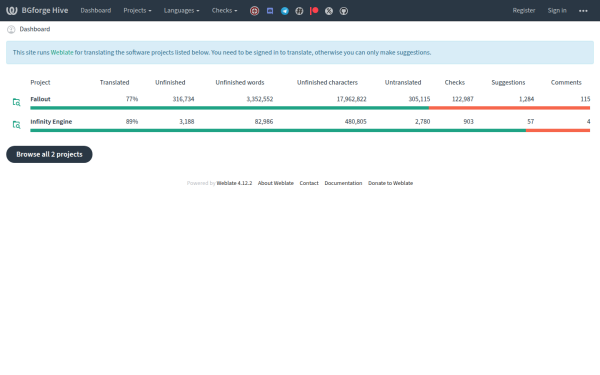
Task: Open the Patreon icon link
Action: (314, 11)
